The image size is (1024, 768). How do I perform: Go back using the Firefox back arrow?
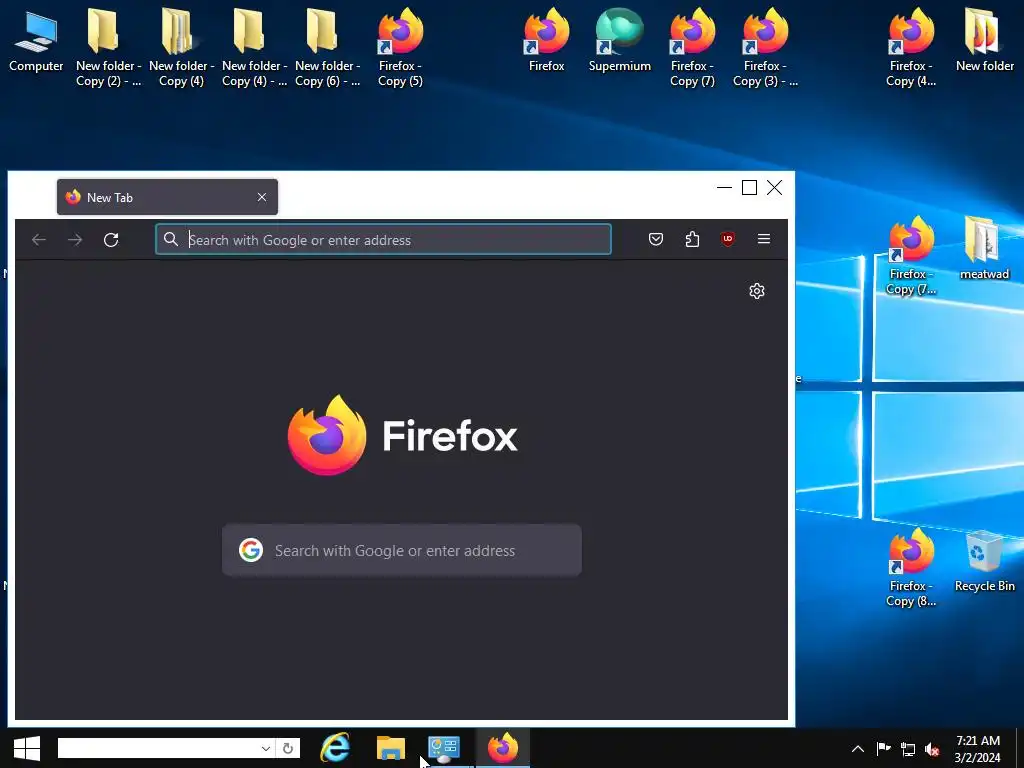(x=39, y=240)
